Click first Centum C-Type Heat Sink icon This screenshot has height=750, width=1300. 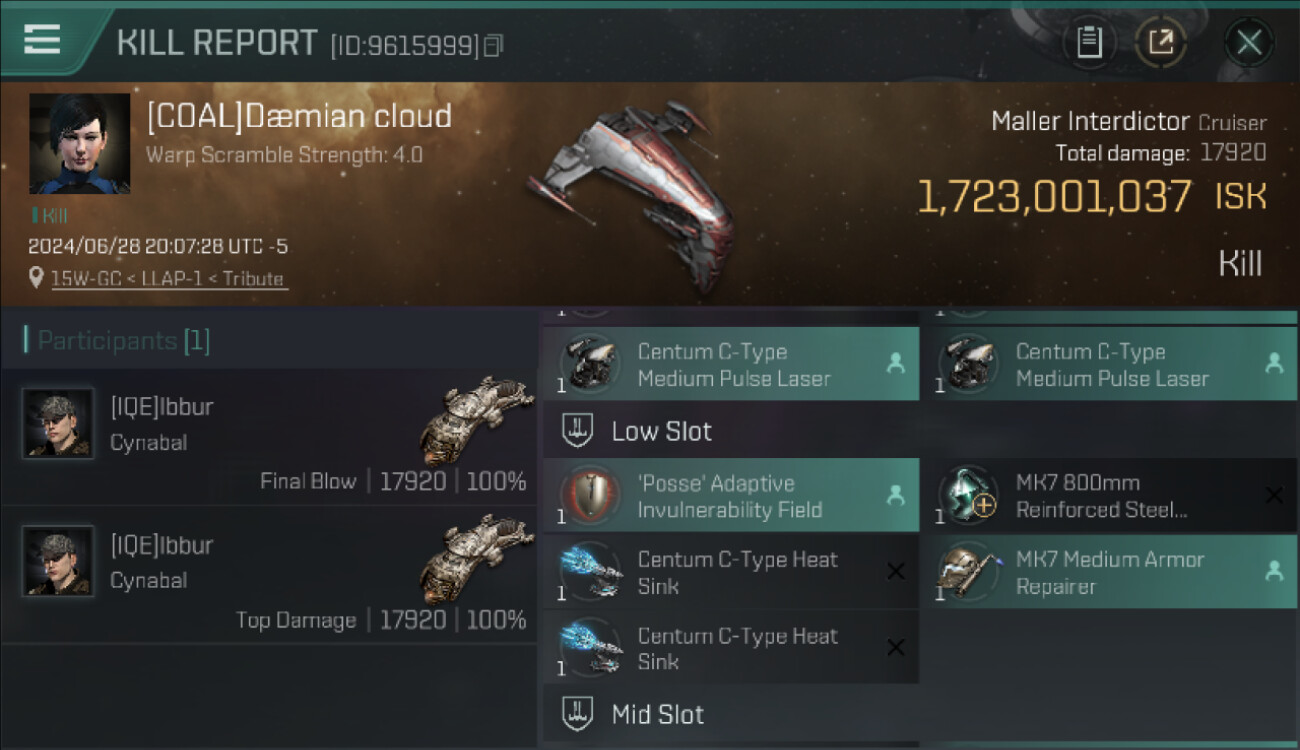click(x=591, y=571)
